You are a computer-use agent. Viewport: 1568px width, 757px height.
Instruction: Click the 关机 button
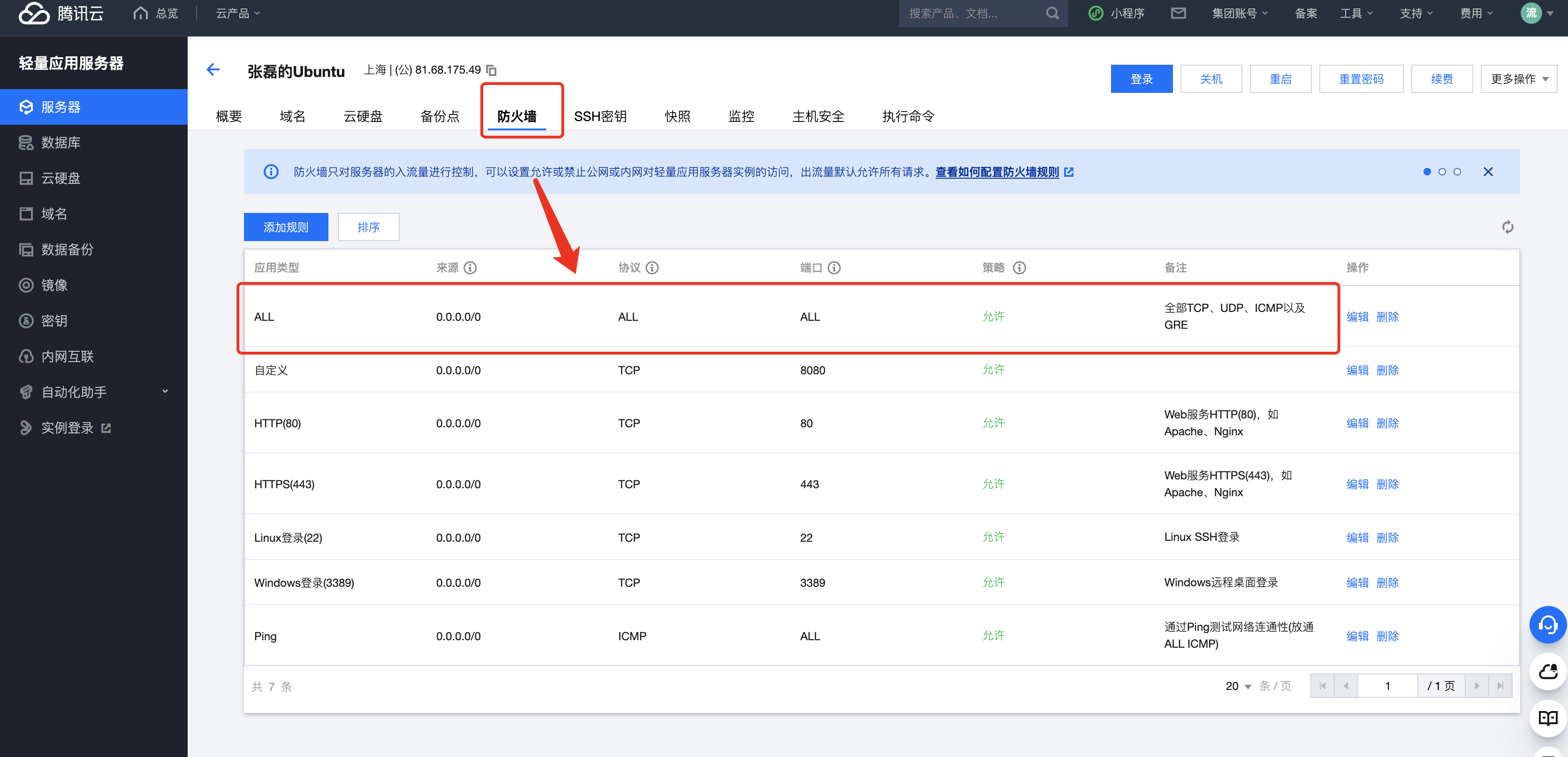point(1210,79)
